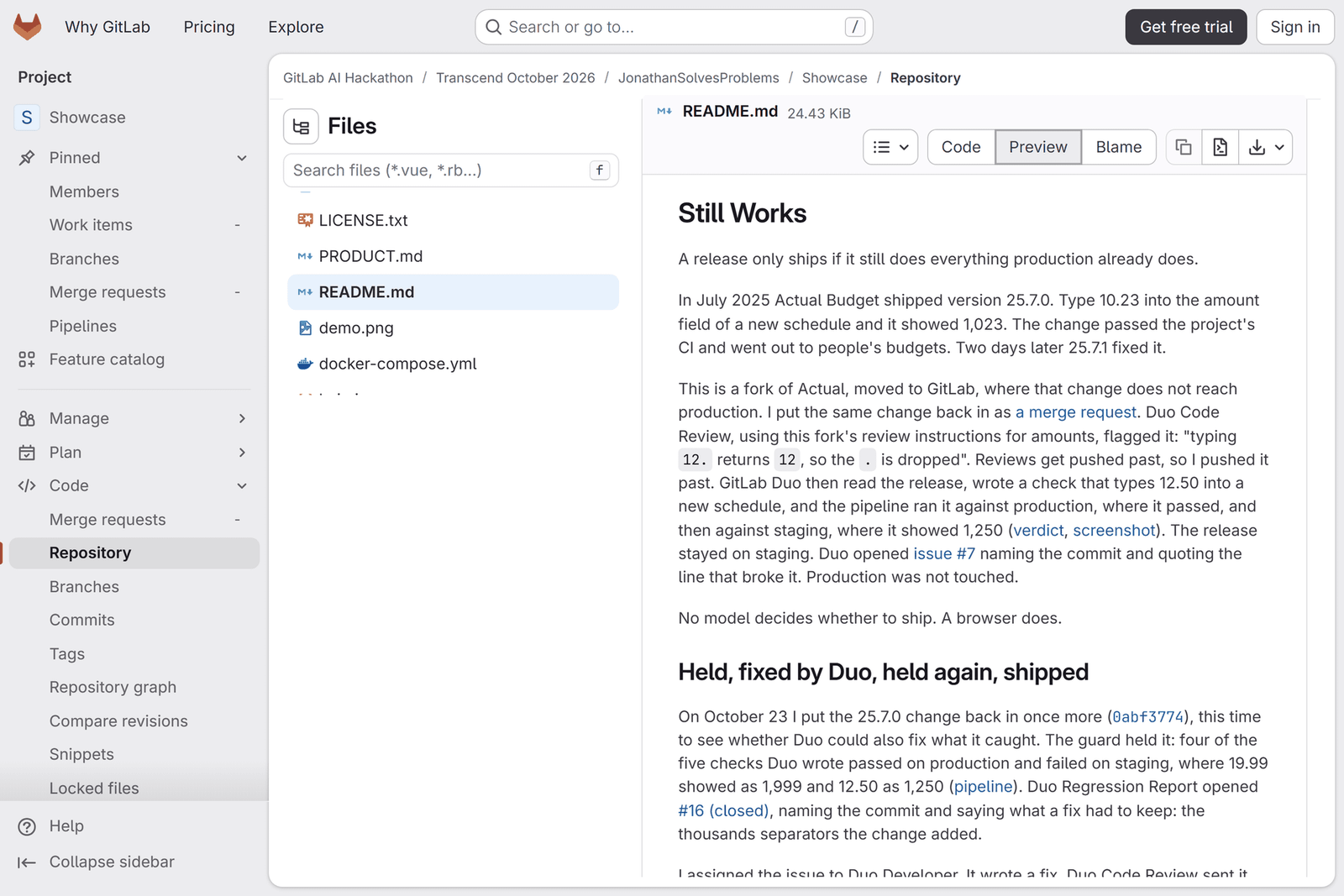The width and height of the screenshot is (1344, 896).
Task: Open Repository graph in sidebar
Action: [x=113, y=688]
